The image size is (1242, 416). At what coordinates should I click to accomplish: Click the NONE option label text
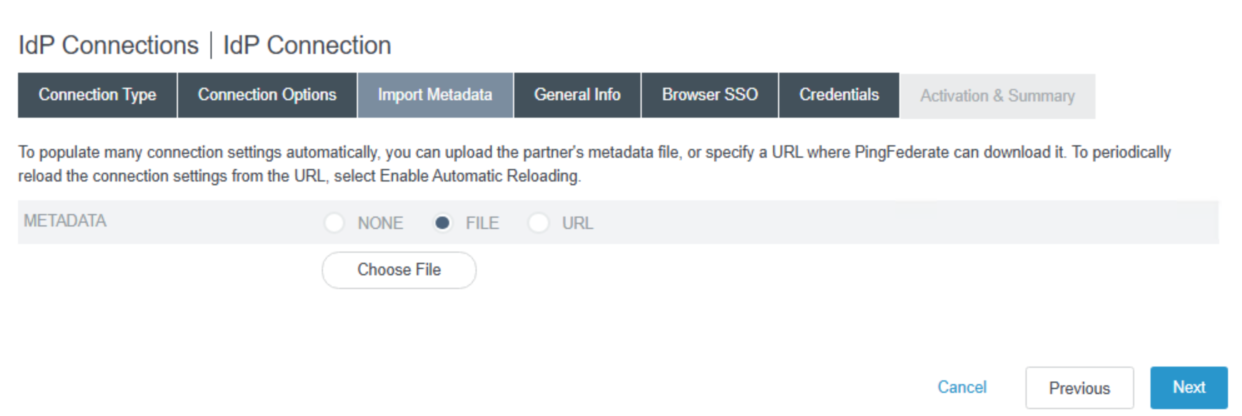click(380, 223)
